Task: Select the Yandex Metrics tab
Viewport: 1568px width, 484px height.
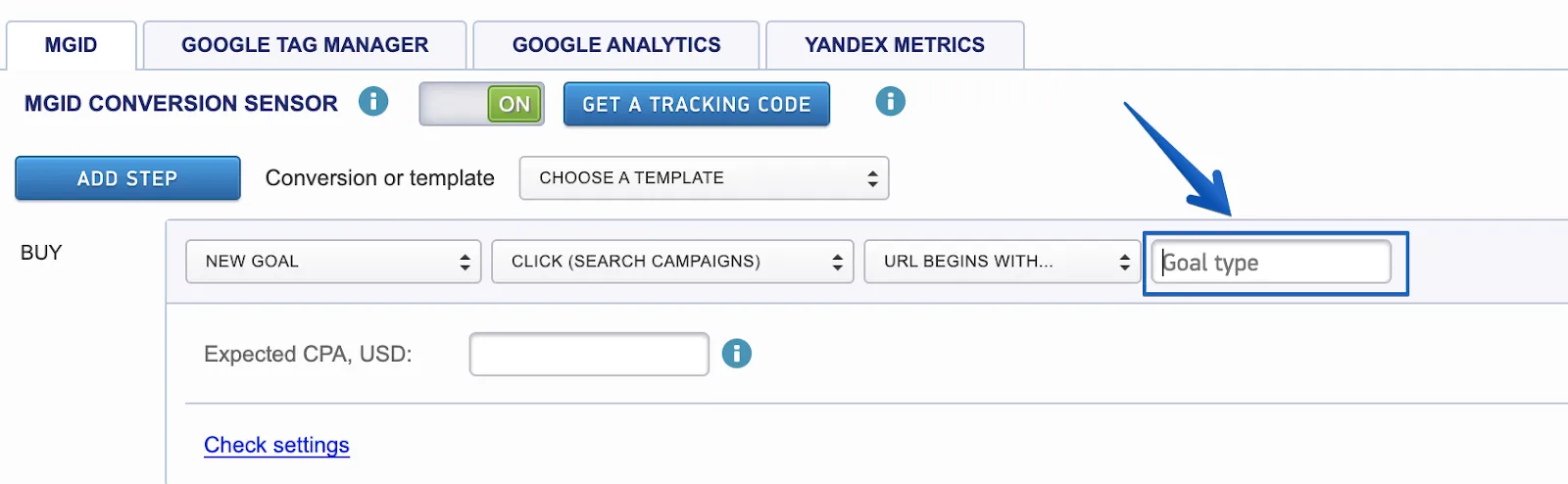Action: point(895,45)
